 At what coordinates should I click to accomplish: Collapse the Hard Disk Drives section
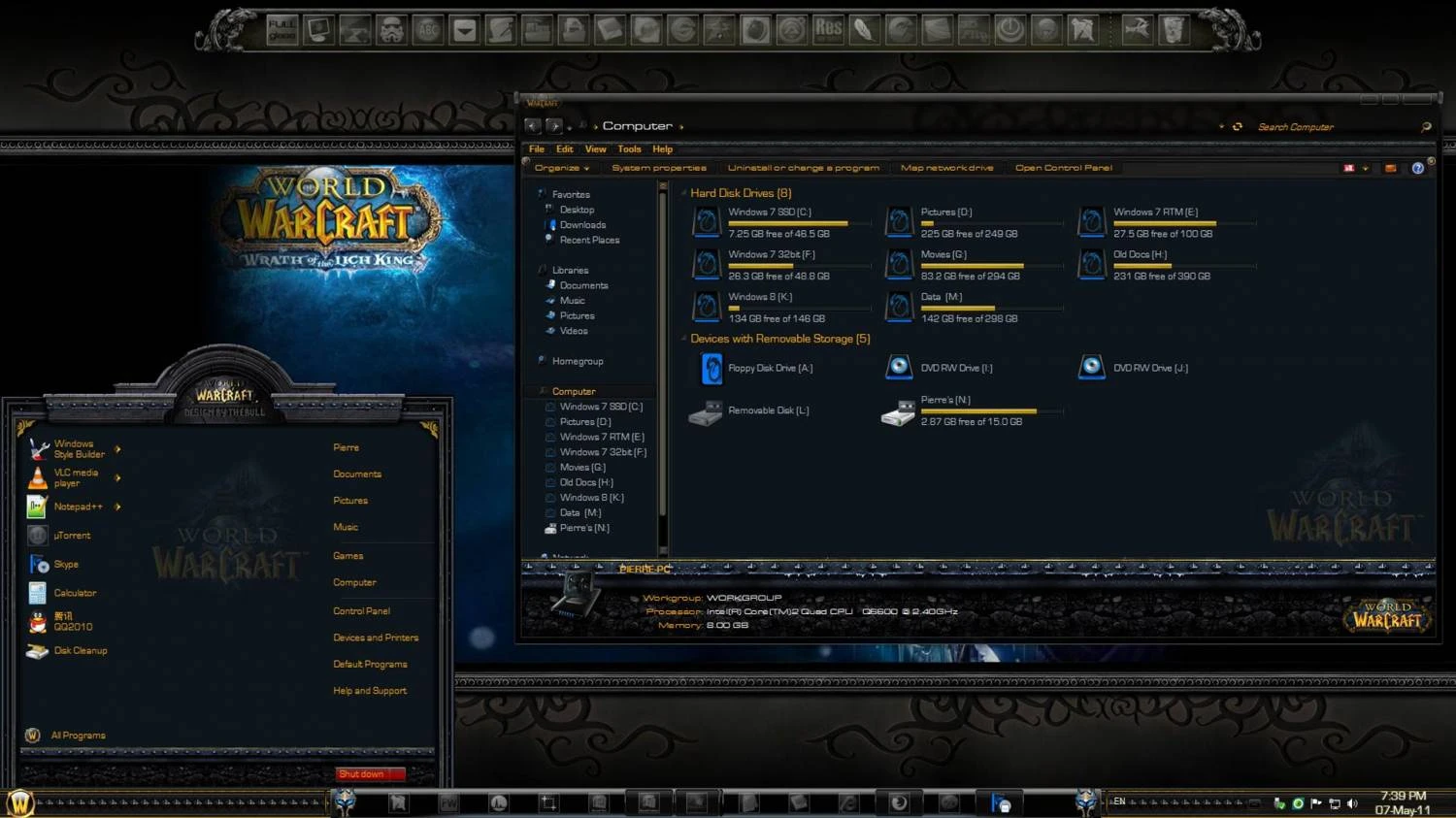point(683,192)
